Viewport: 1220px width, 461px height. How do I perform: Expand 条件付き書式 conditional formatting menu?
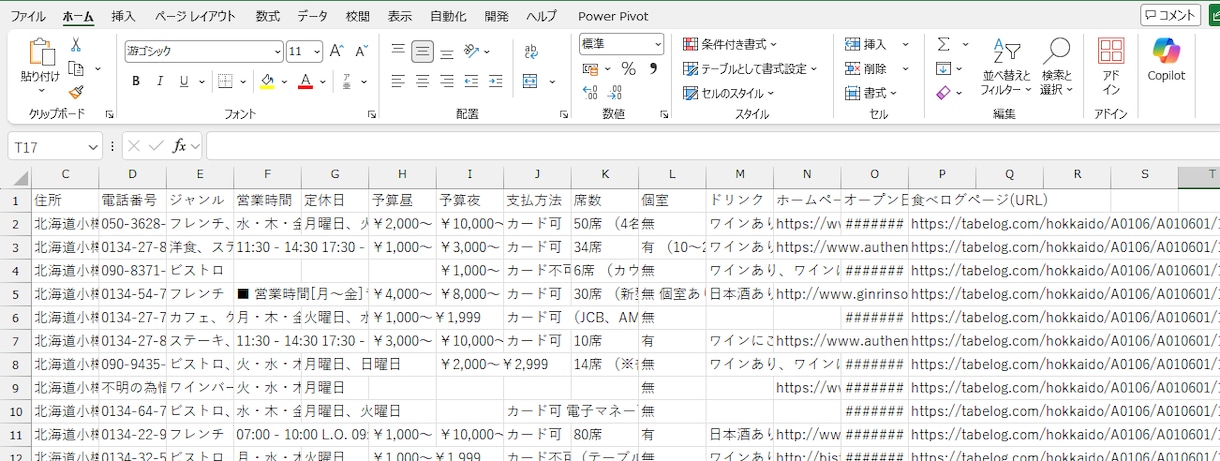(x=730, y=44)
